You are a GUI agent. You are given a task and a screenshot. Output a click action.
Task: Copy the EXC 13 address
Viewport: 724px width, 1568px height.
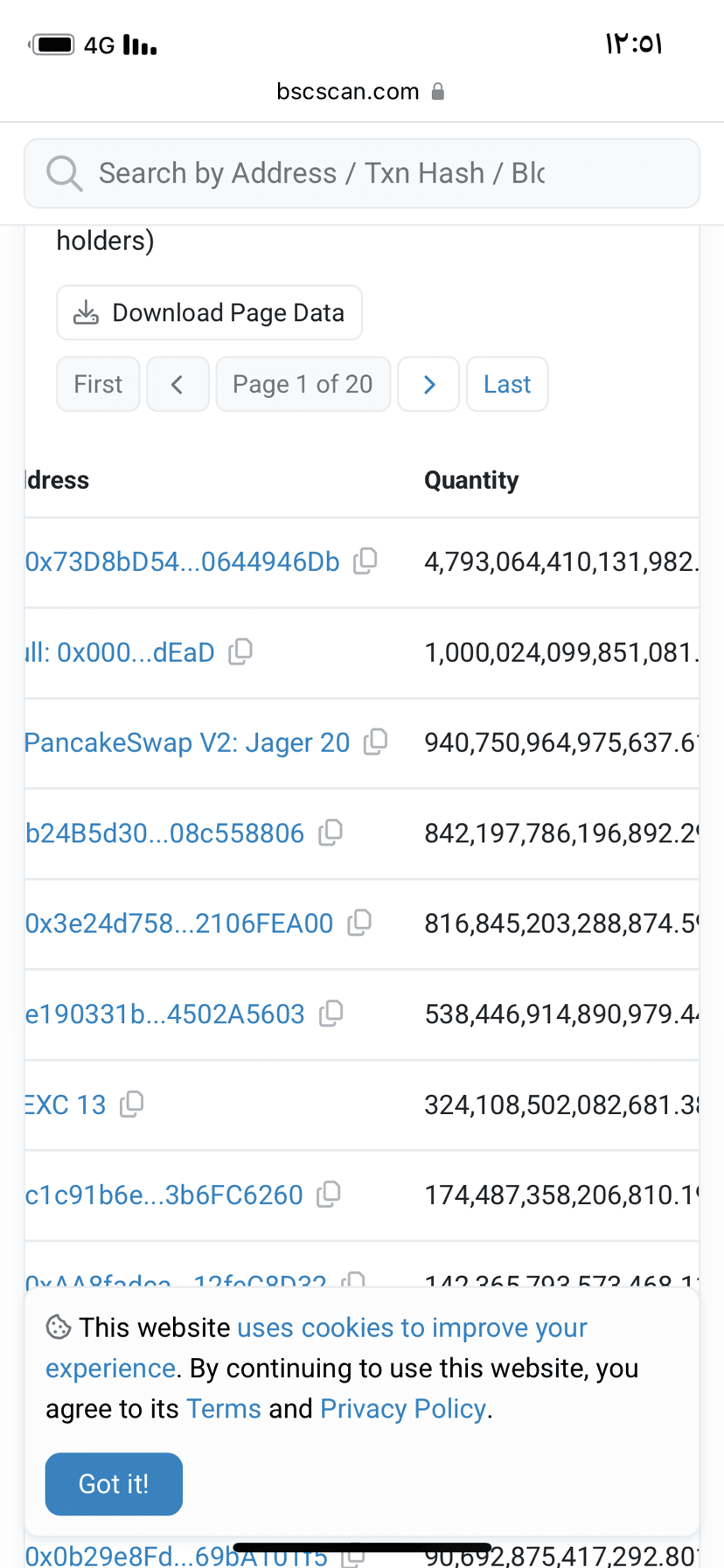(132, 1105)
